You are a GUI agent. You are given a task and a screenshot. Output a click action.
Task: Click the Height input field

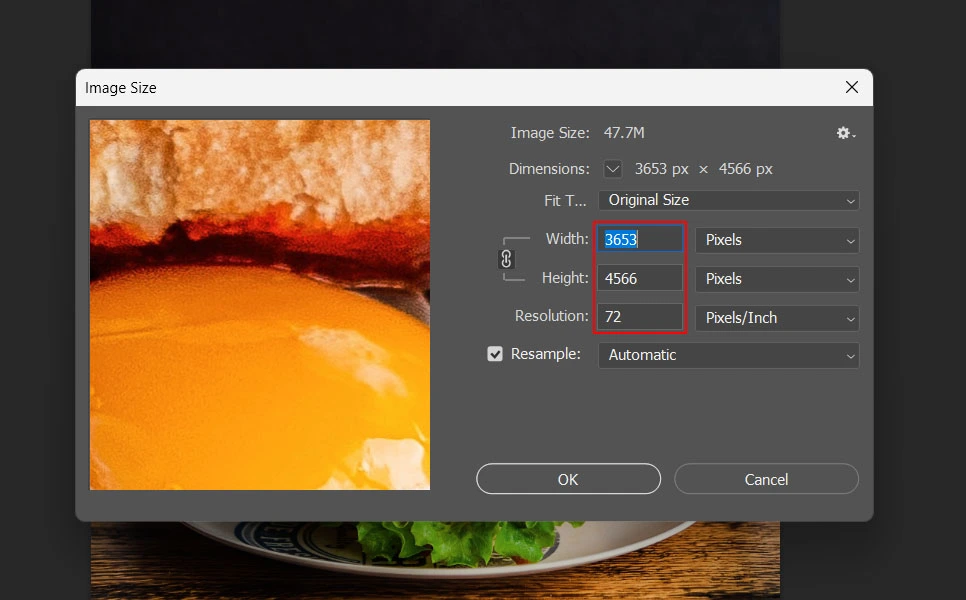639,278
